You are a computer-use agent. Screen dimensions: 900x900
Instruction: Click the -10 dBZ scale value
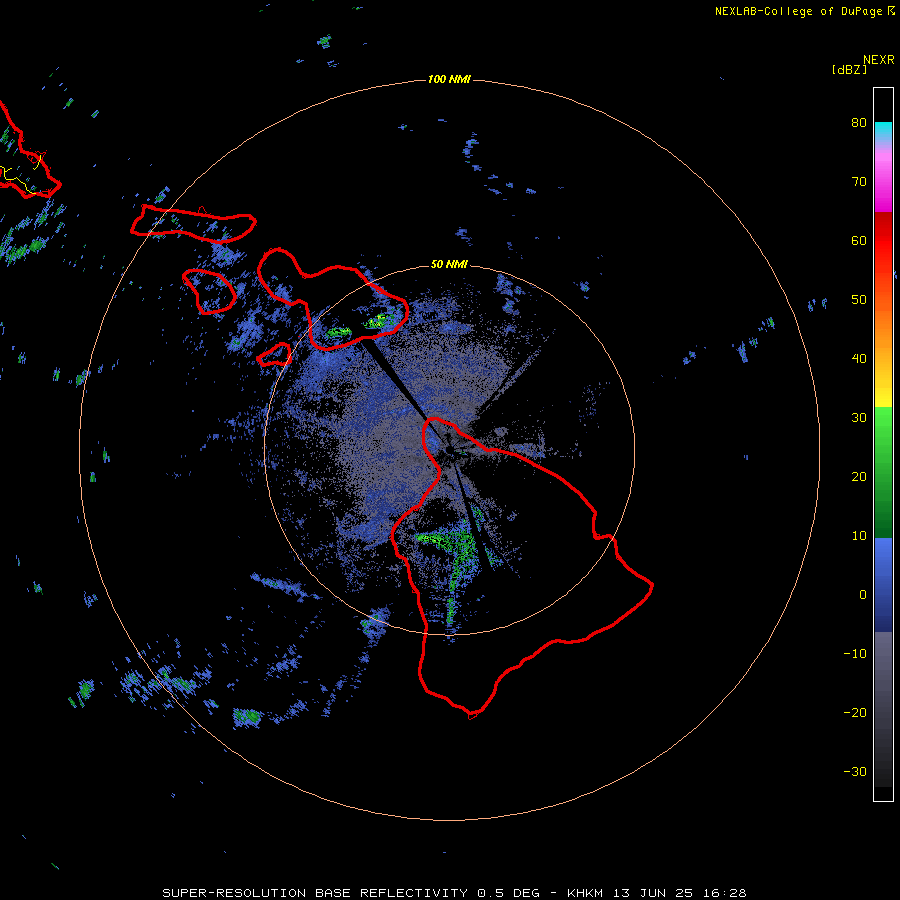click(855, 654)
